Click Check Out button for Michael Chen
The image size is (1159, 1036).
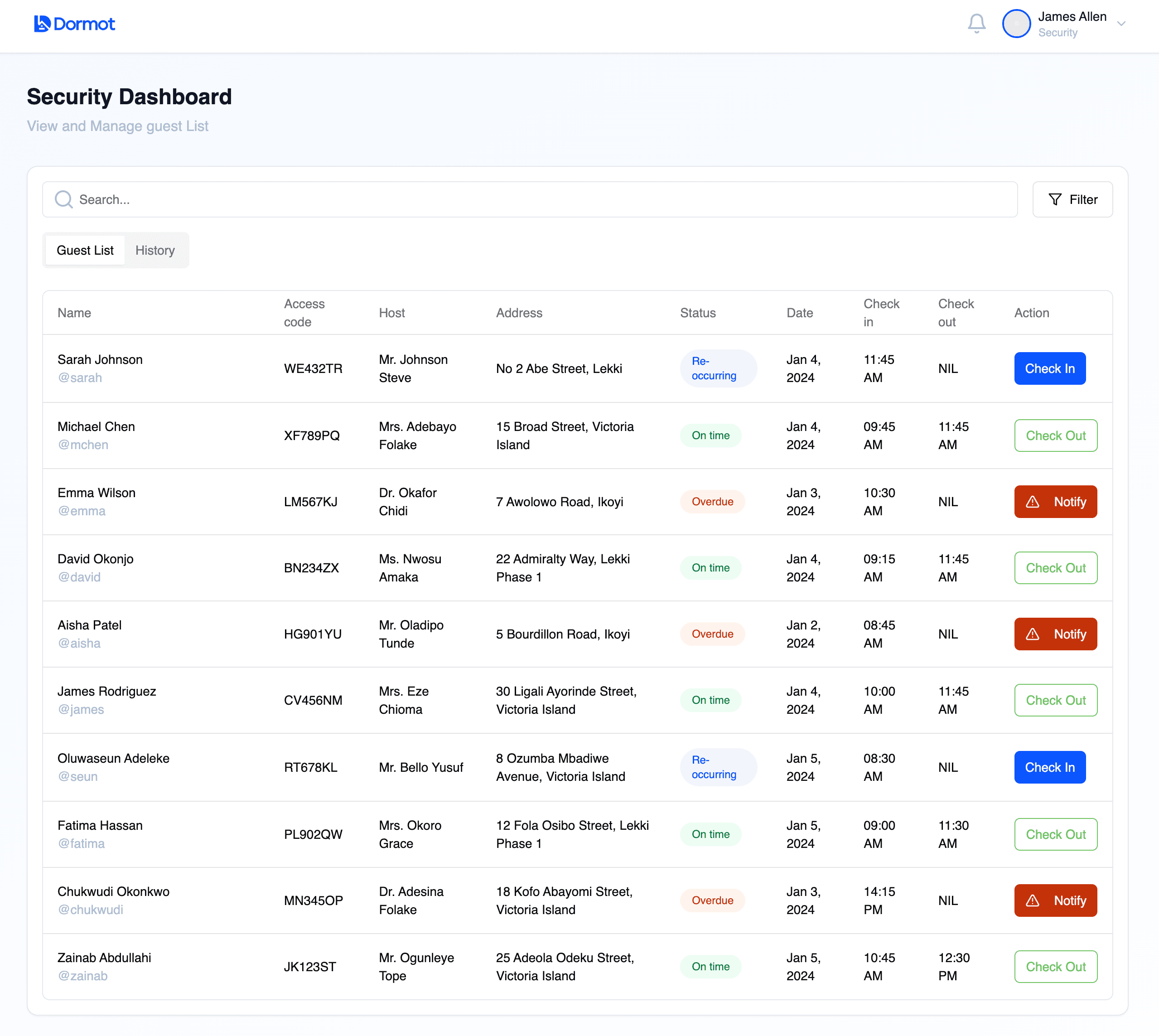click(x=1055, y=435)
